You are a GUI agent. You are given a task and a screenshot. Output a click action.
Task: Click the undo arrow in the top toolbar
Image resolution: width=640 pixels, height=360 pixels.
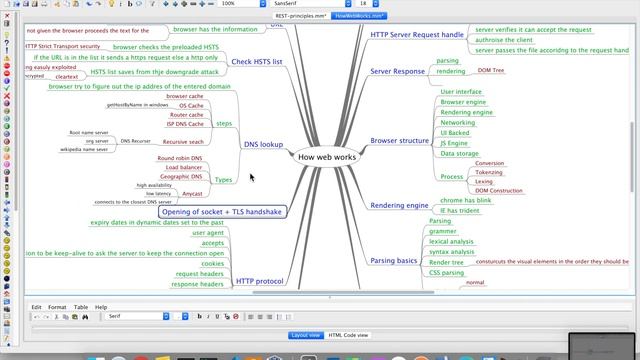click(89, 4)
